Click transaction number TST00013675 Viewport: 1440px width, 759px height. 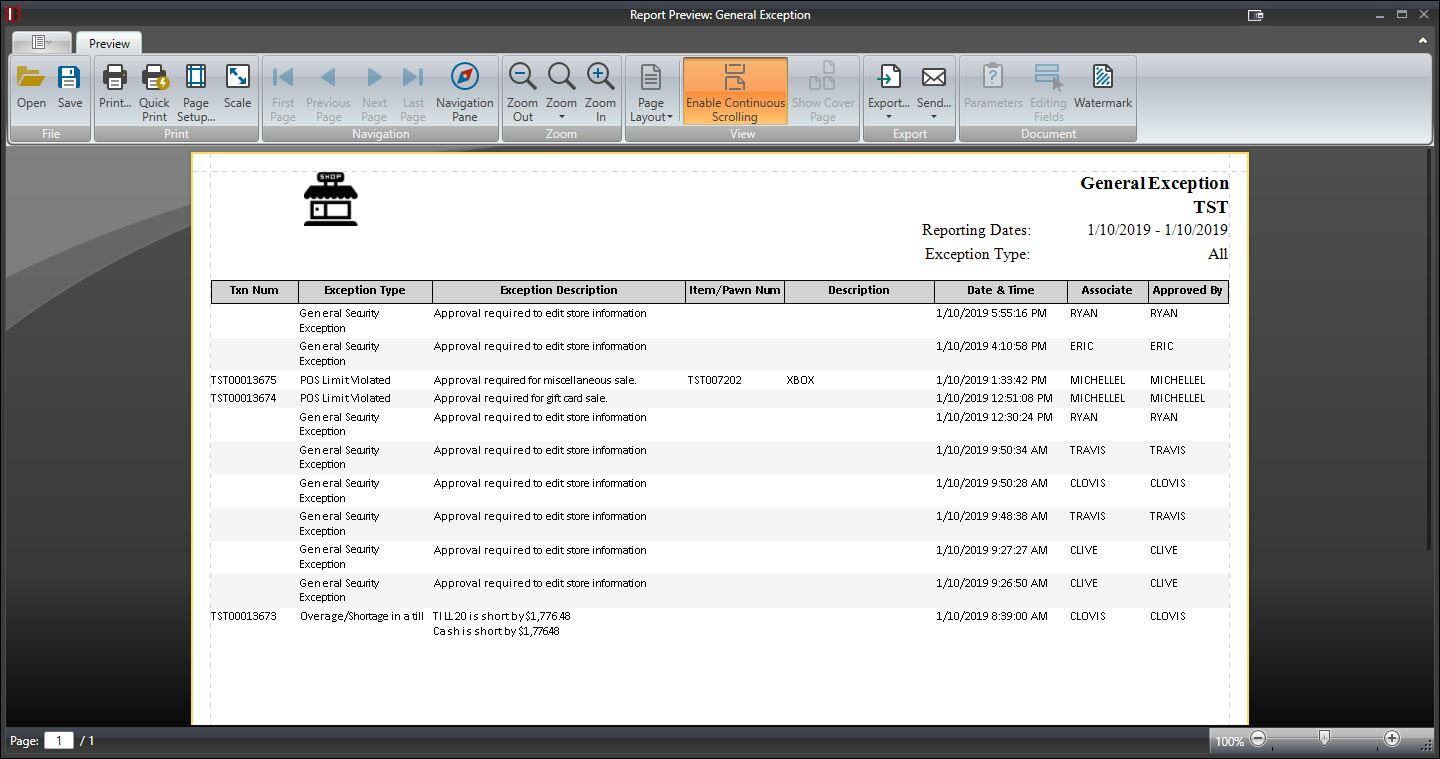click(244, 380)
